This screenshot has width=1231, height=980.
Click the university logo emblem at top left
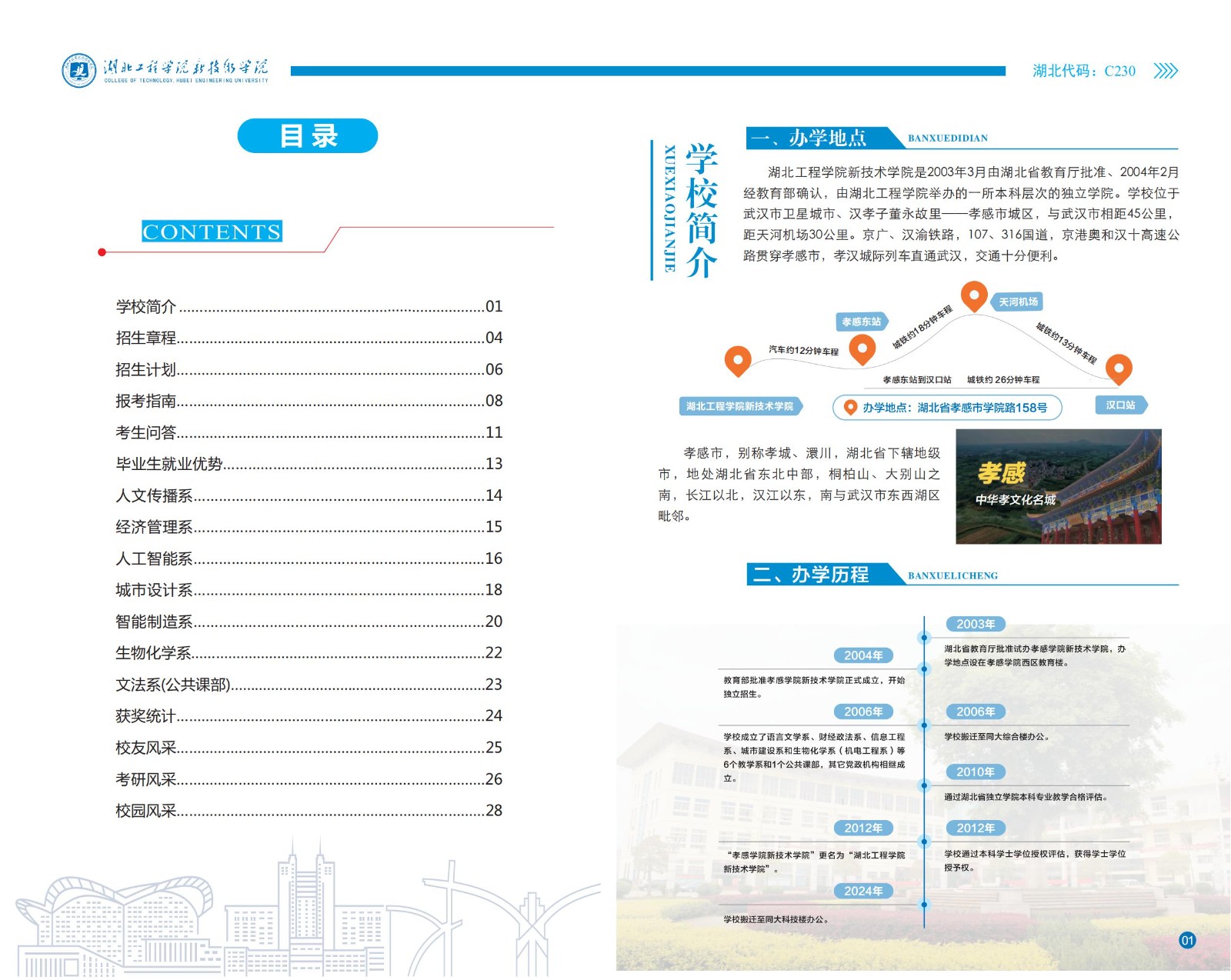(x=78, y=71)
